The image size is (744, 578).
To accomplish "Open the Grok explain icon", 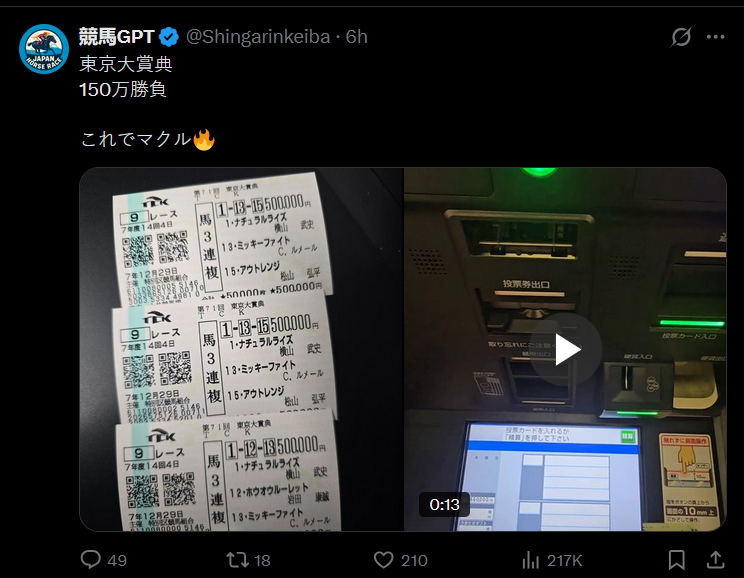I will 681,37.
